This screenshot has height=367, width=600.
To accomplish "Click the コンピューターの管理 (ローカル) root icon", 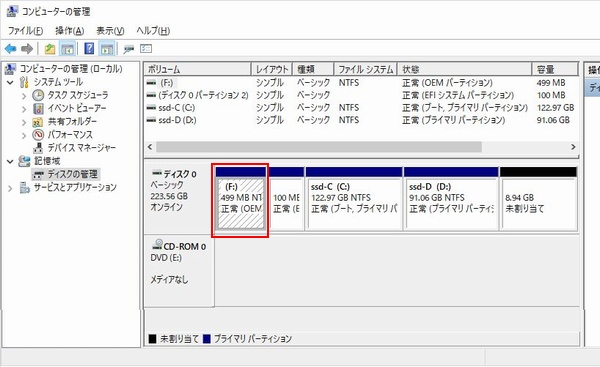I will (10, 69).
